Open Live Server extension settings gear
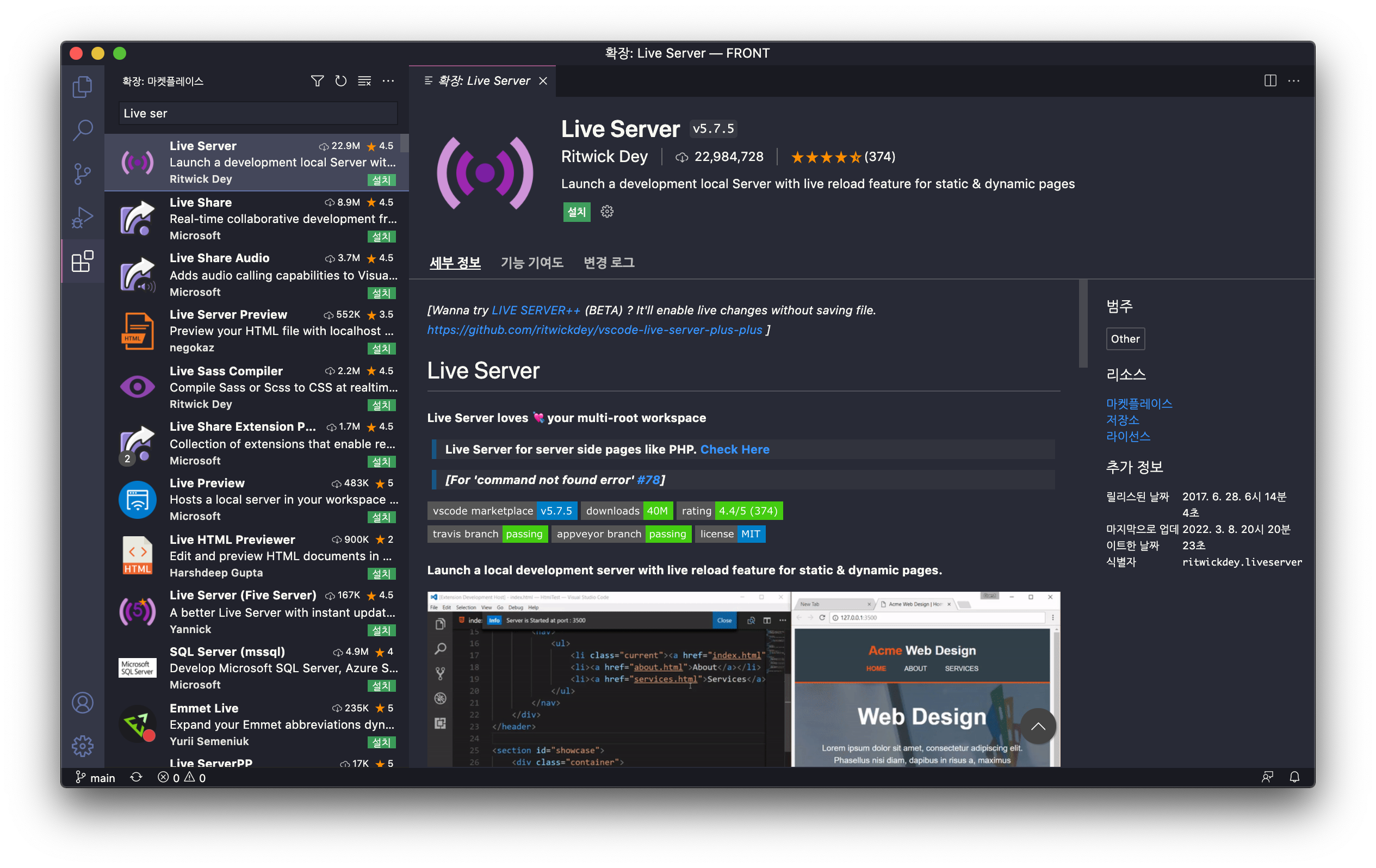Image resolution: width=1376 pixels, height=868 pixels. coord(607,212)
